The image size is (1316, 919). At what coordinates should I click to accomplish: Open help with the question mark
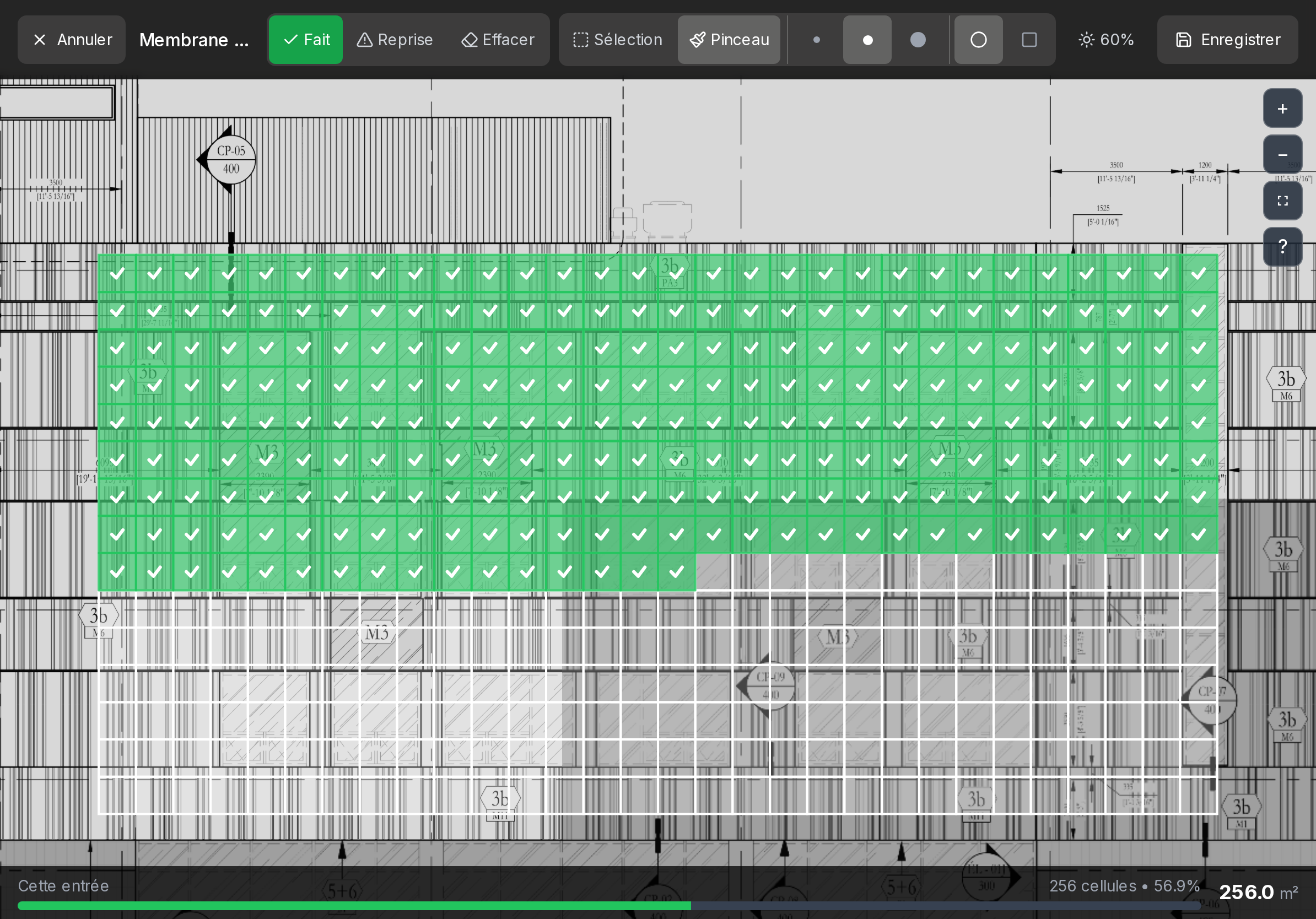click(x=1283, y=247)
